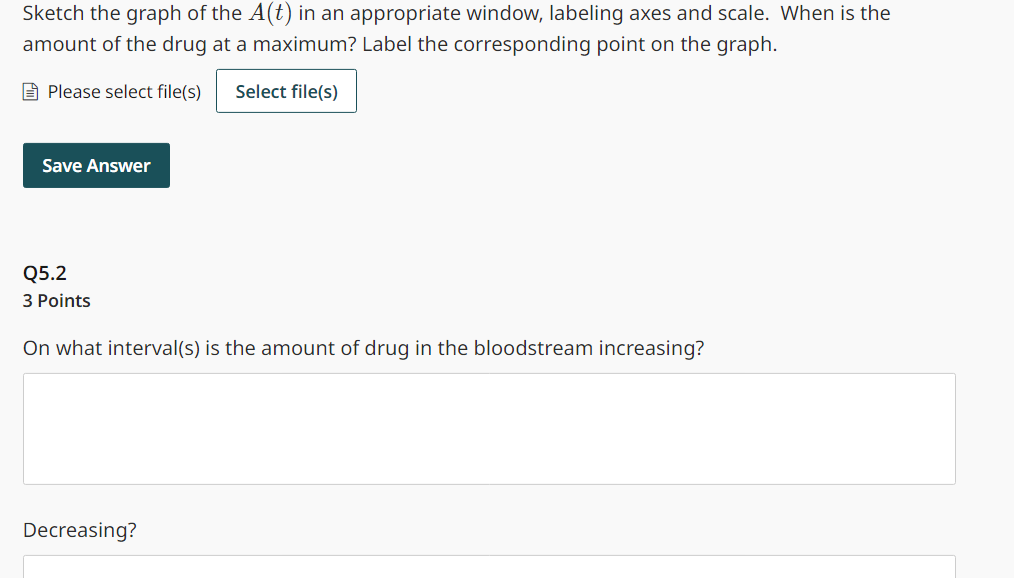
Task: Click the Decreasing? question label
Action: click(x=79, y=529)
